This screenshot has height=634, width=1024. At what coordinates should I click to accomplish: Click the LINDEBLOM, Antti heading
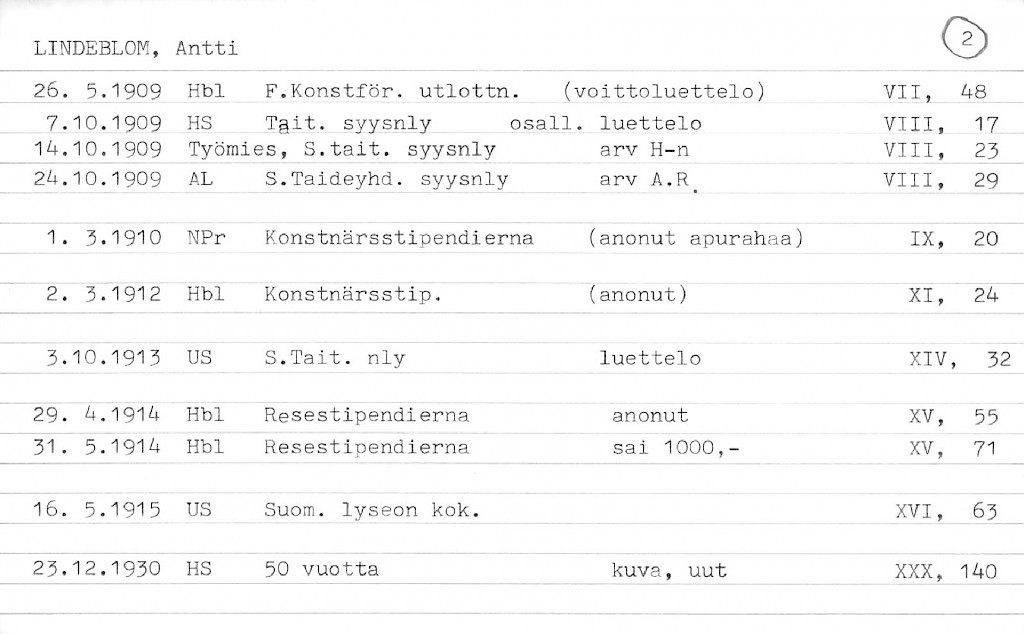click(135, 49)
